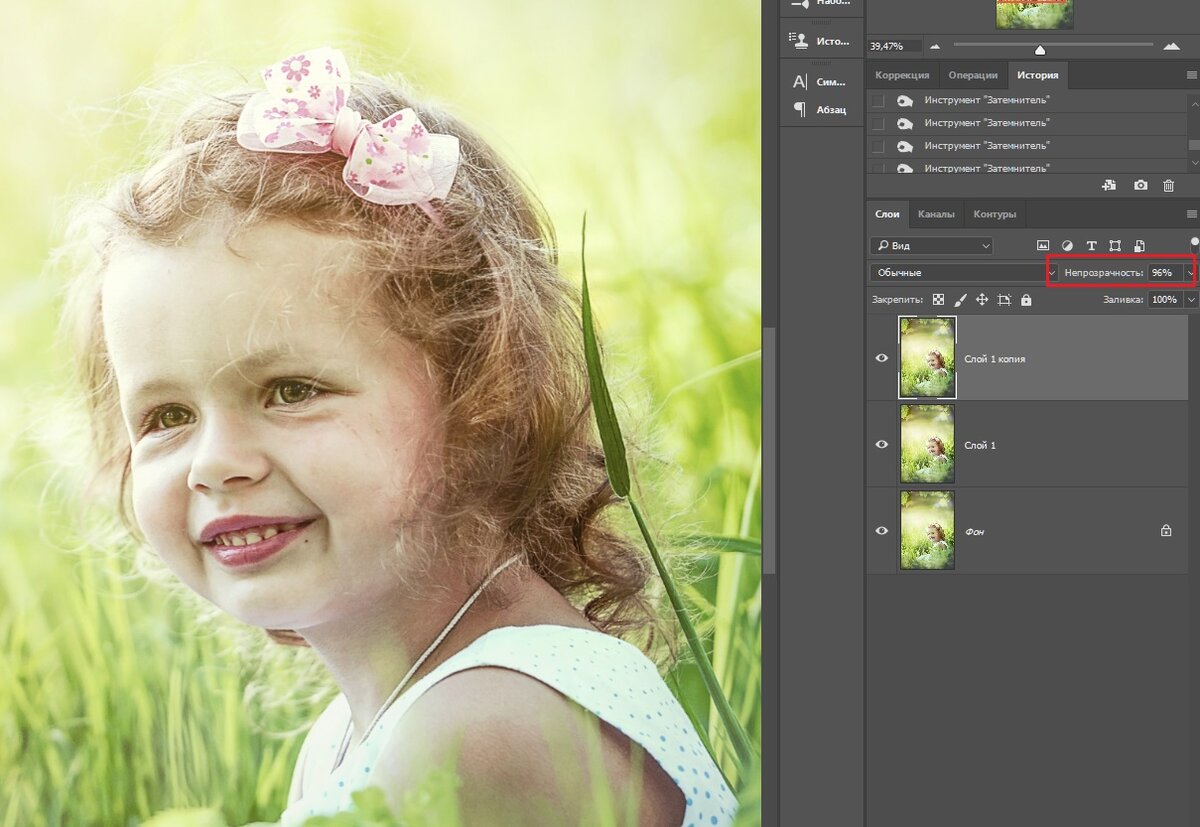The width and height of the screenshot is (1200, 827).
Task: Lock layer position move icon
Action: [x=982, y=299]
